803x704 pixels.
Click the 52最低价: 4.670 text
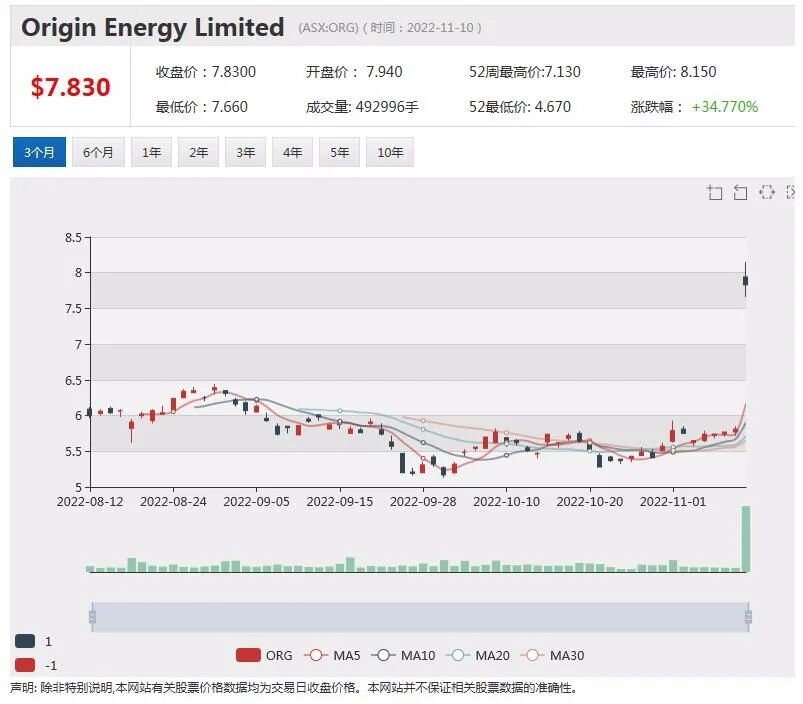pos(520,107)
